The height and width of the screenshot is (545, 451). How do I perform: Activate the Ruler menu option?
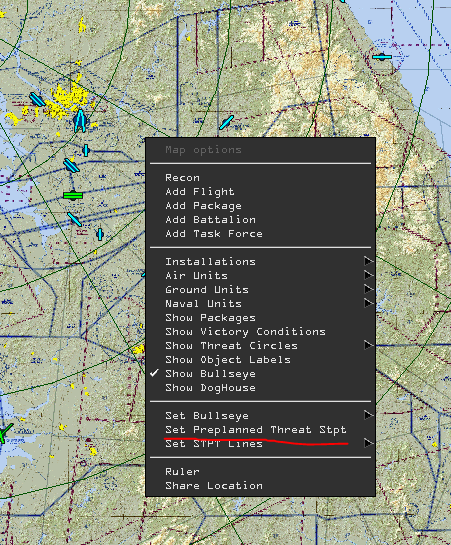(x=182, y=472)
